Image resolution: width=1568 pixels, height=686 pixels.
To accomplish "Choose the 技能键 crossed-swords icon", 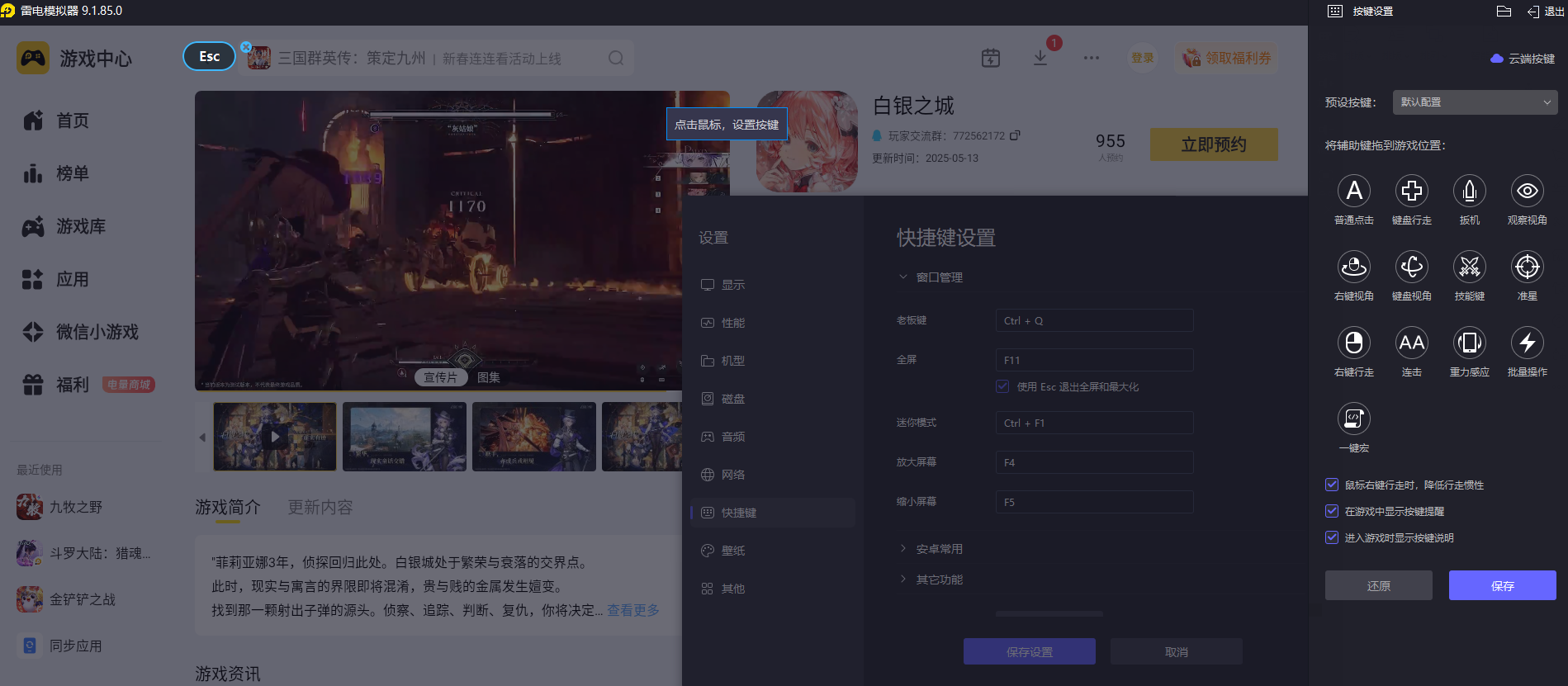I will pos(1470,267).
